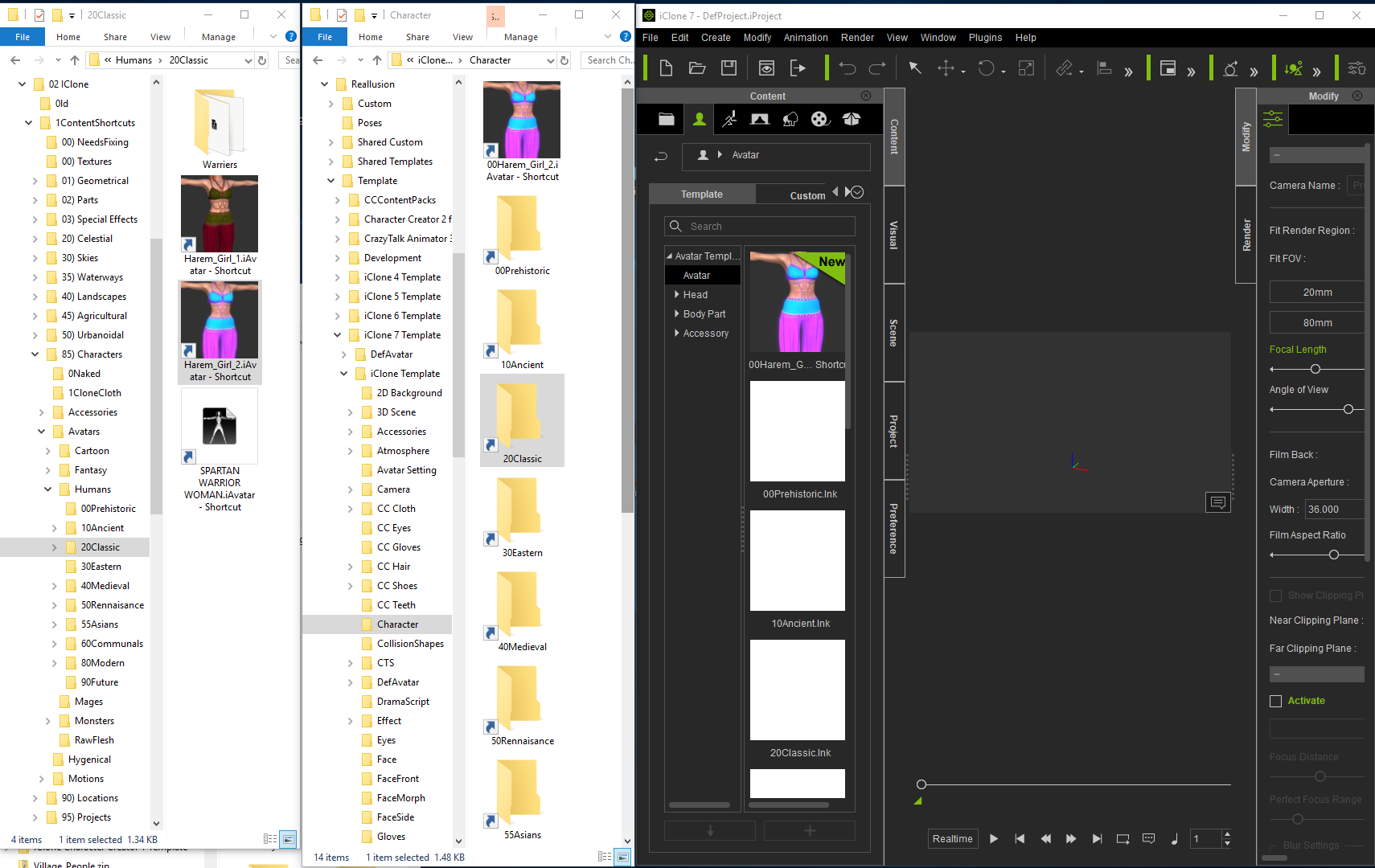Toggle the timeline caption bubble icon
The height and width of the screenshot is (868, 1375).
(x=1148, y=839)
